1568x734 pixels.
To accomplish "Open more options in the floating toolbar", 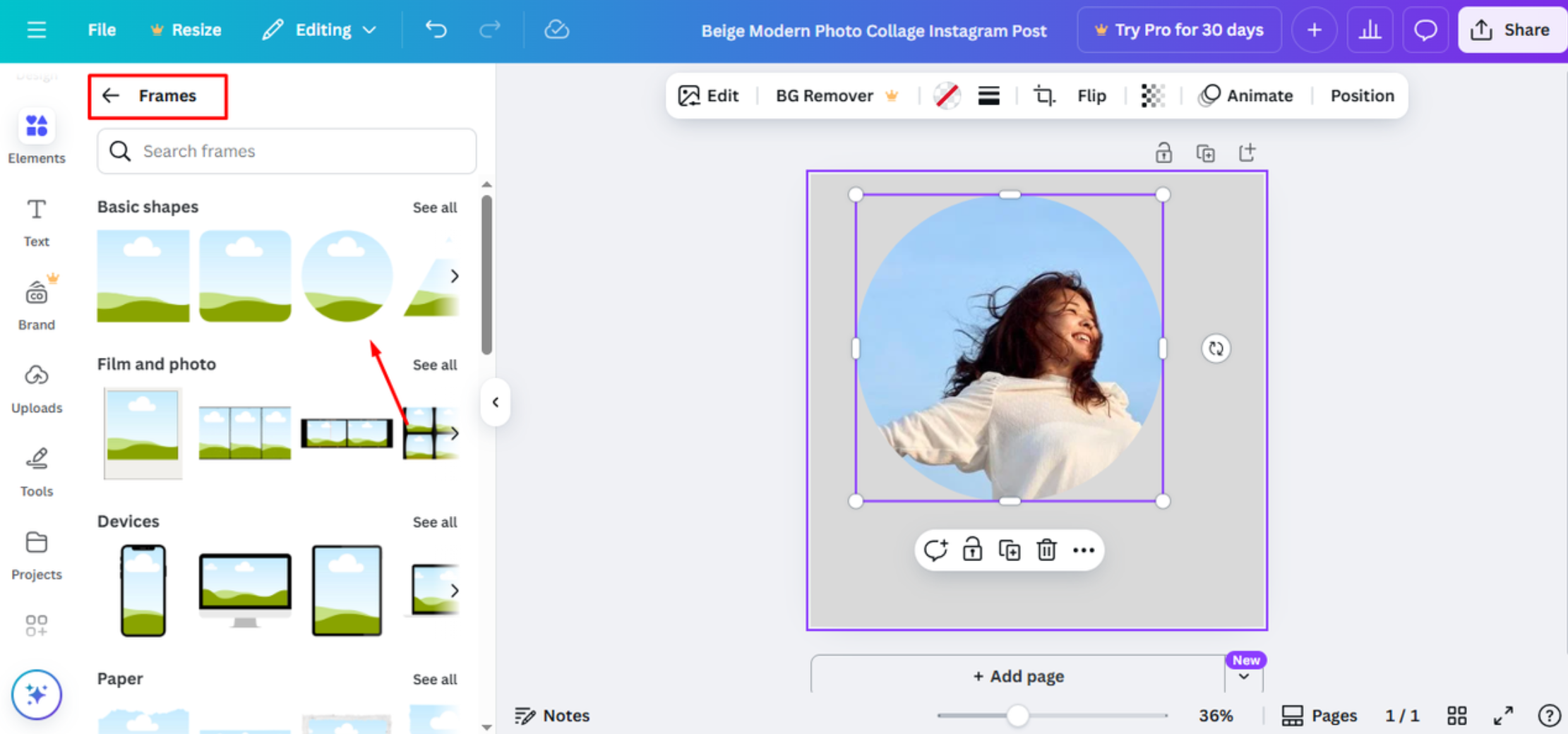I will [x=1084, y=550].
